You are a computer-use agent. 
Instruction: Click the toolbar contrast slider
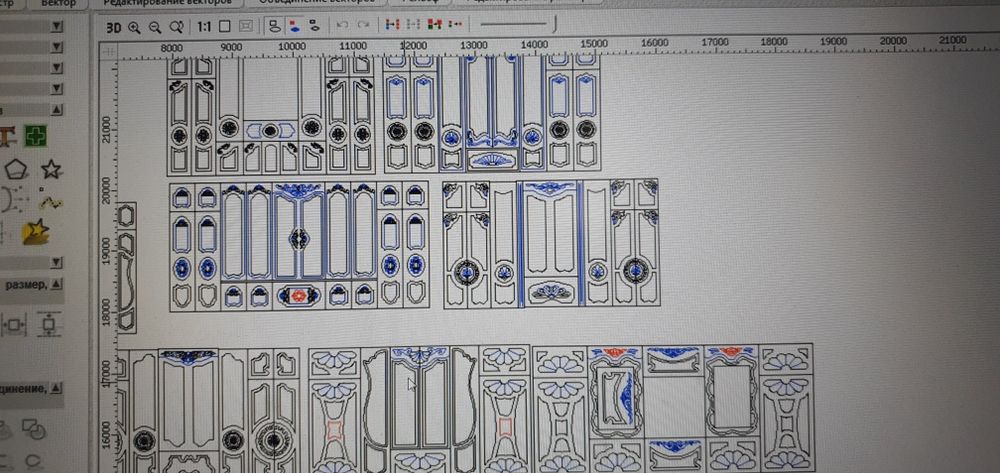tap(518, 24)
